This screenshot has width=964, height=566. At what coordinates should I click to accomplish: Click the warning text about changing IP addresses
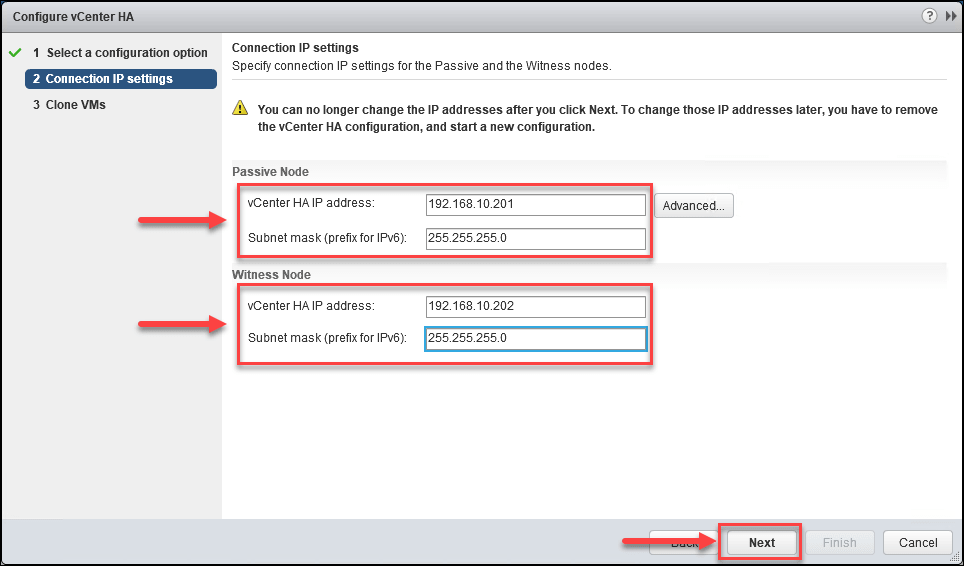598,119
